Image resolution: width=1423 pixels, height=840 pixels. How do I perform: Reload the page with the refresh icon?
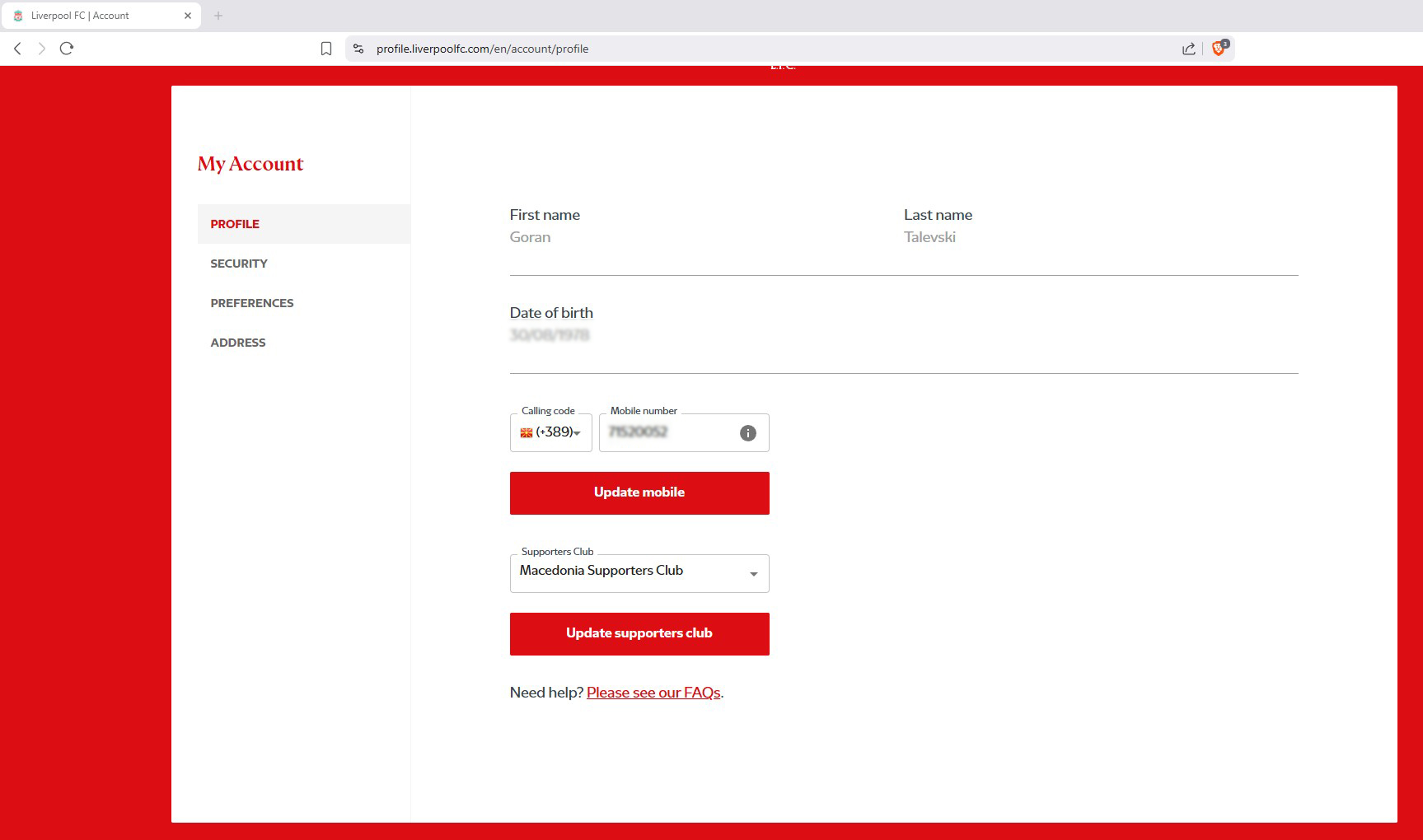[x=67, y=49]
